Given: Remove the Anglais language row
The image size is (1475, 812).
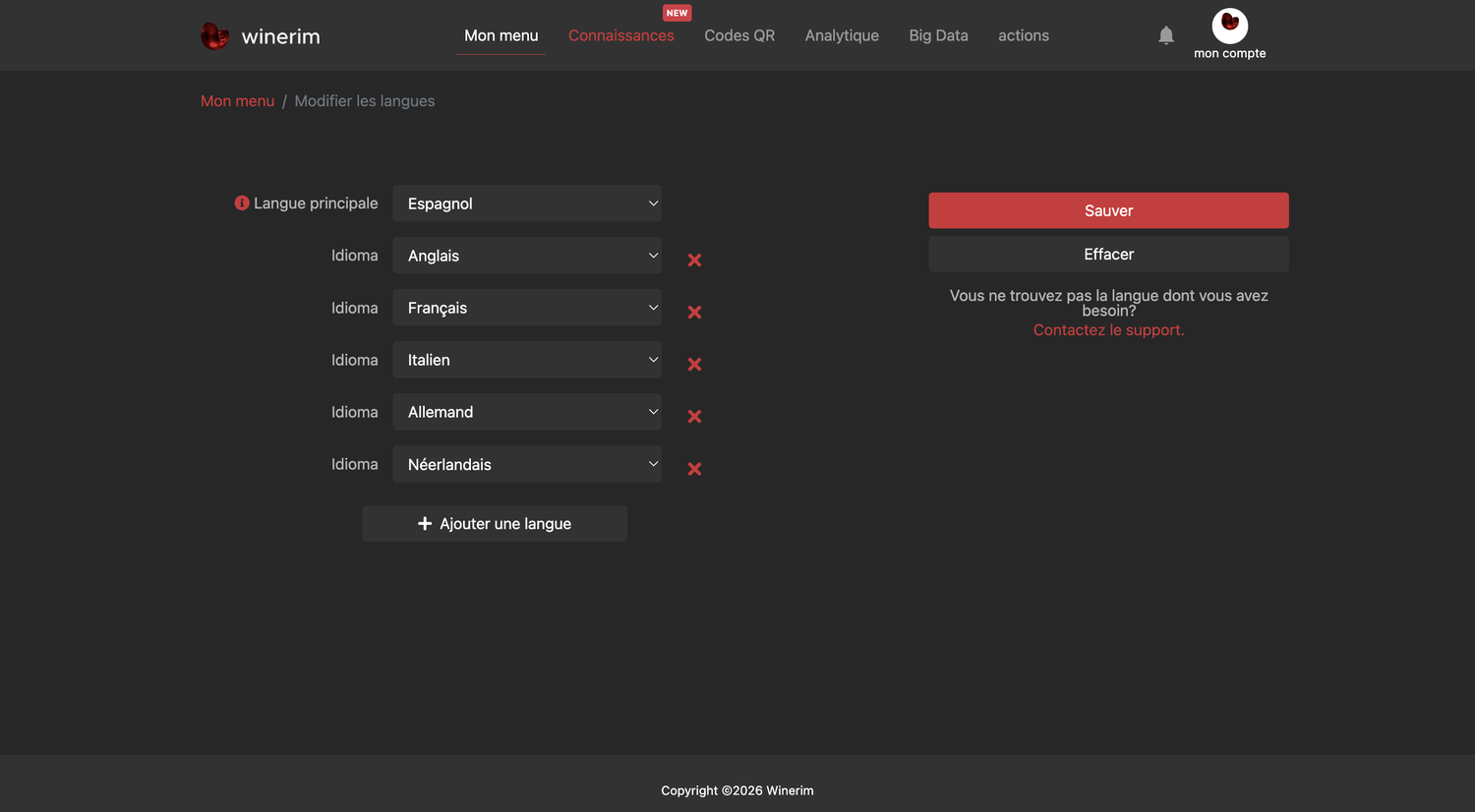Looking at the screenshot, I should click(x=694, y=261).
